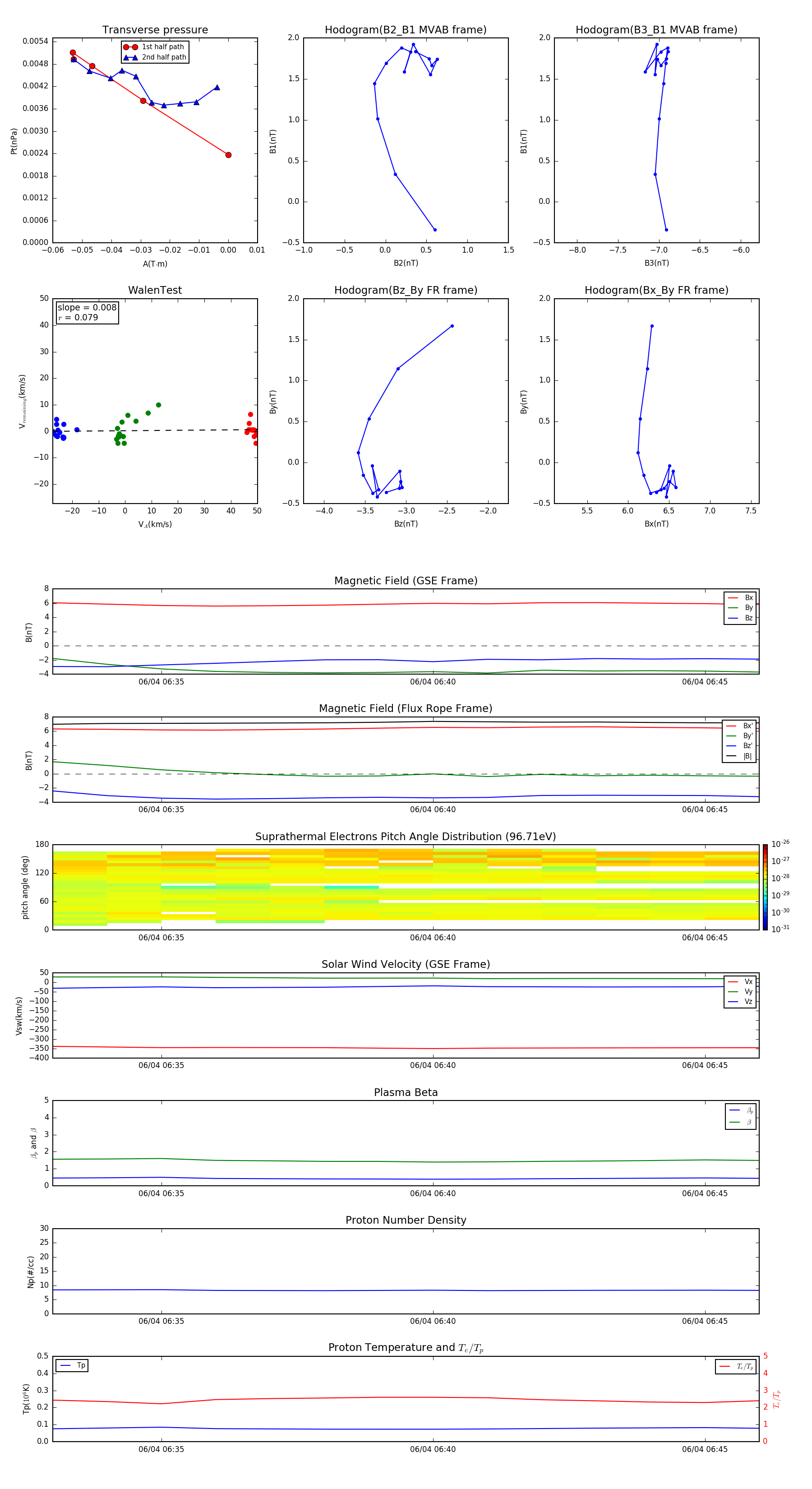Viewport: 812px width, 1489px height.
Task: Select the "1st half path" legend entry
Action: point(154,47)
